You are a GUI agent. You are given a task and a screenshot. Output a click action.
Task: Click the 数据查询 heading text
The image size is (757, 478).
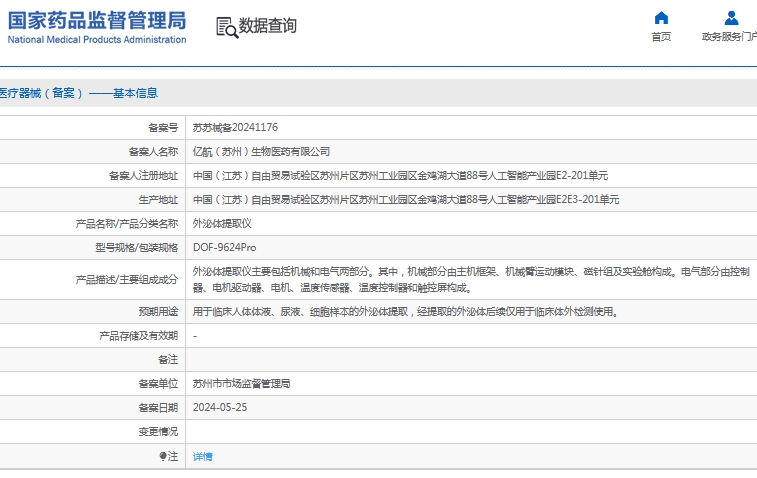point(267,26)
